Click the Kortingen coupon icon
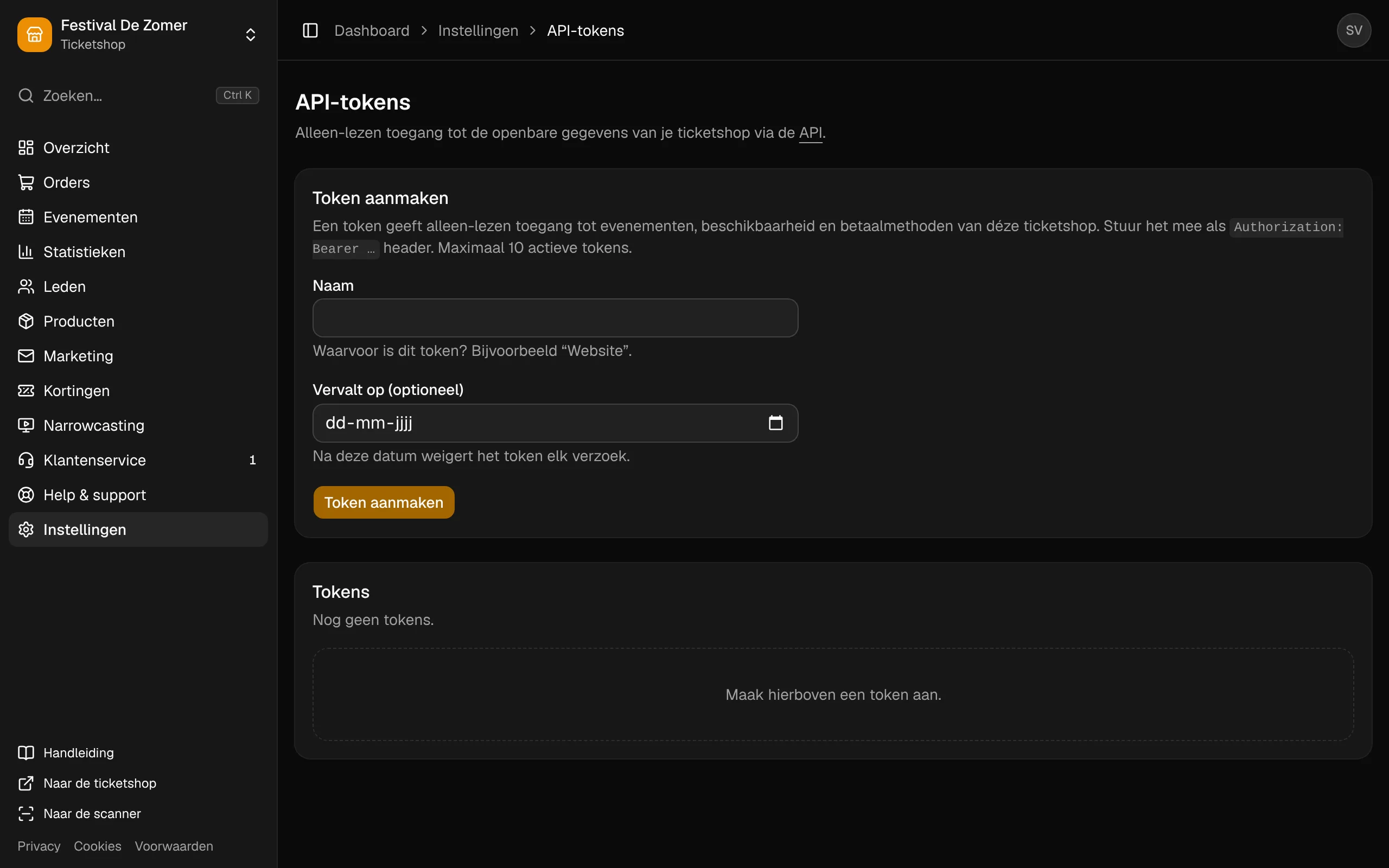The height and width of the screenshot is (868, 1389). [26, 391]
